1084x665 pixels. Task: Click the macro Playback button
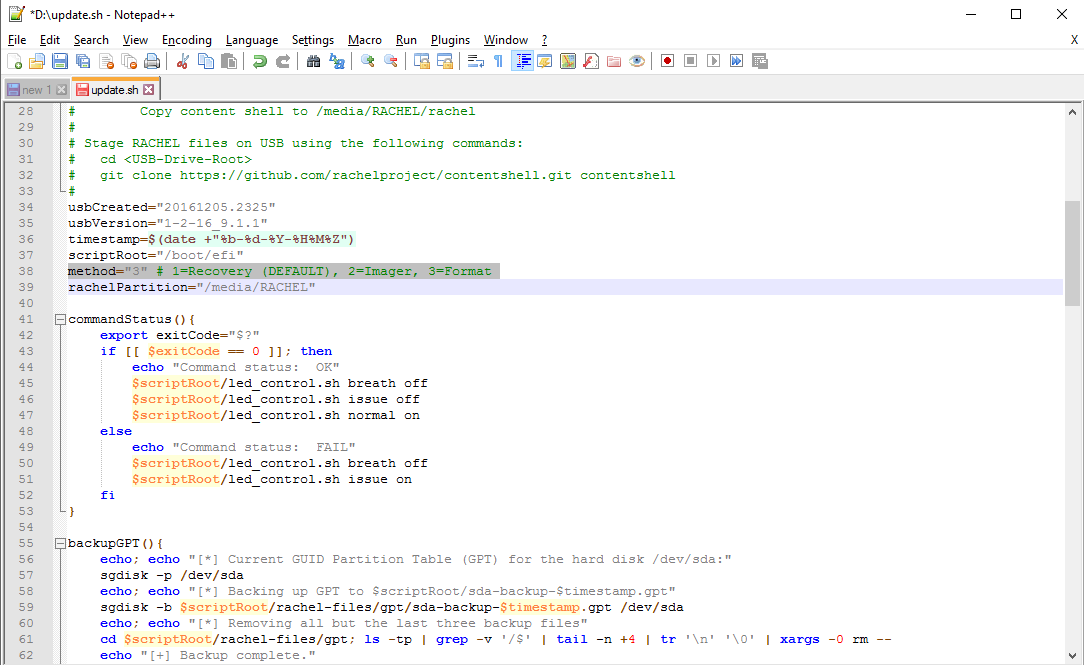[713, 62]
